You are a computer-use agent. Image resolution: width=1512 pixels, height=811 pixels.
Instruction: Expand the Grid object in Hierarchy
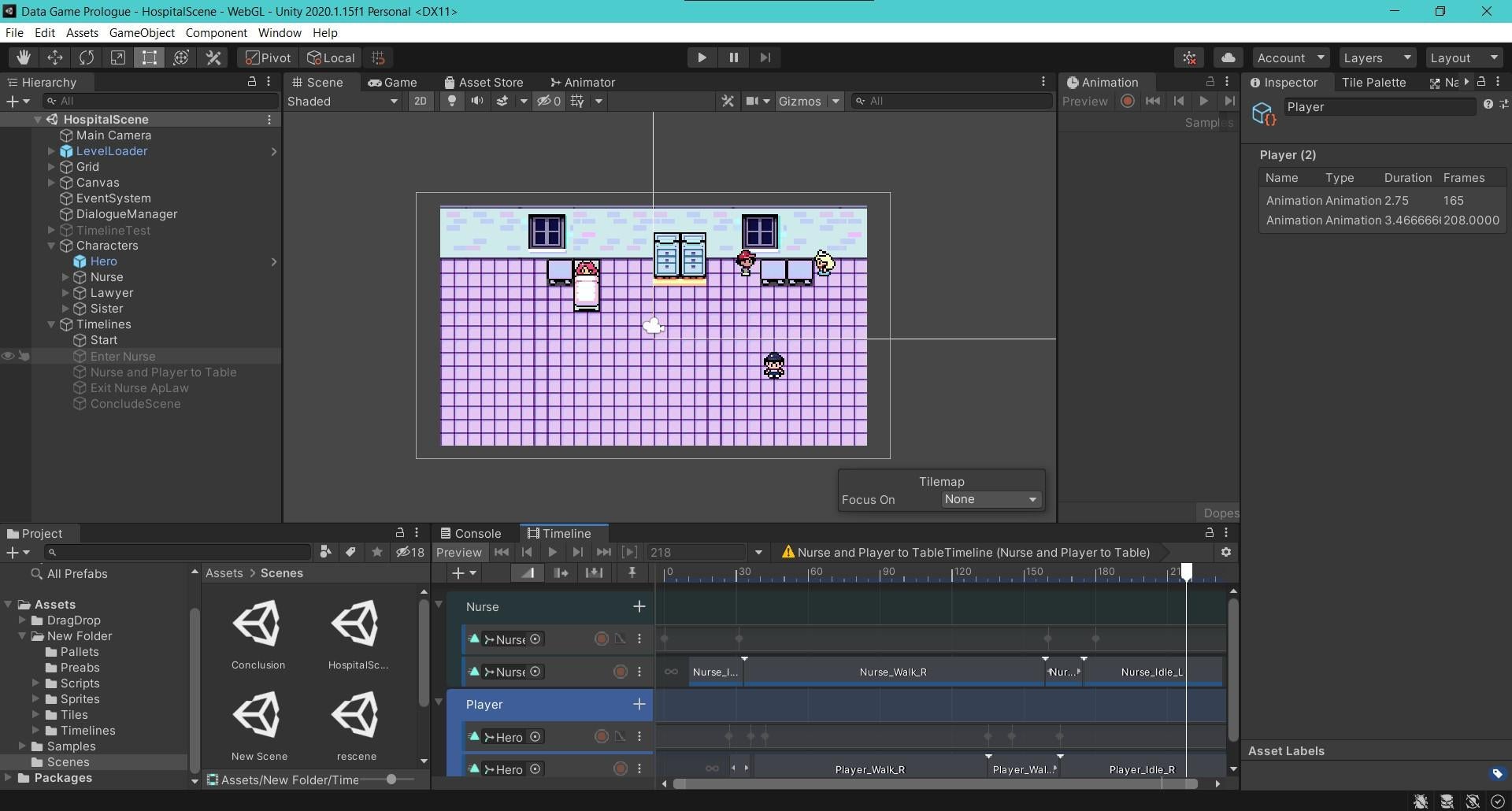(x=51, y=167)
